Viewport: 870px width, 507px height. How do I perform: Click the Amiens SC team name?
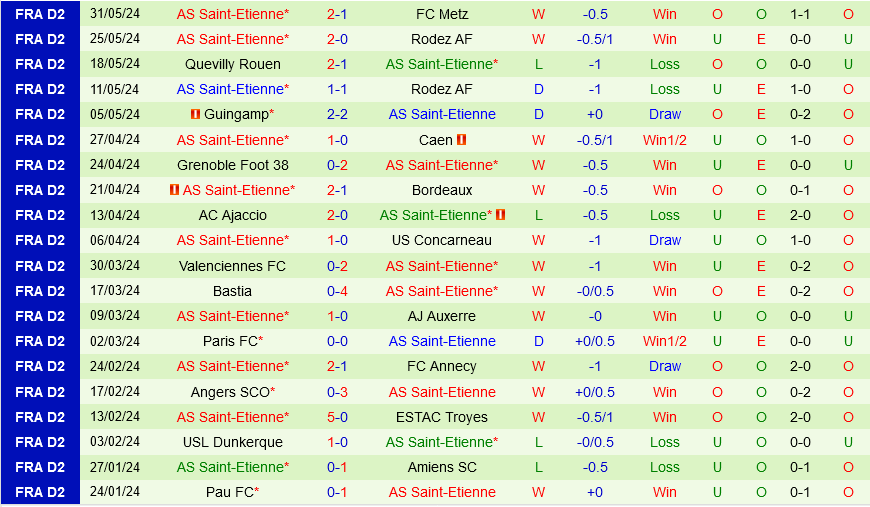442,467
